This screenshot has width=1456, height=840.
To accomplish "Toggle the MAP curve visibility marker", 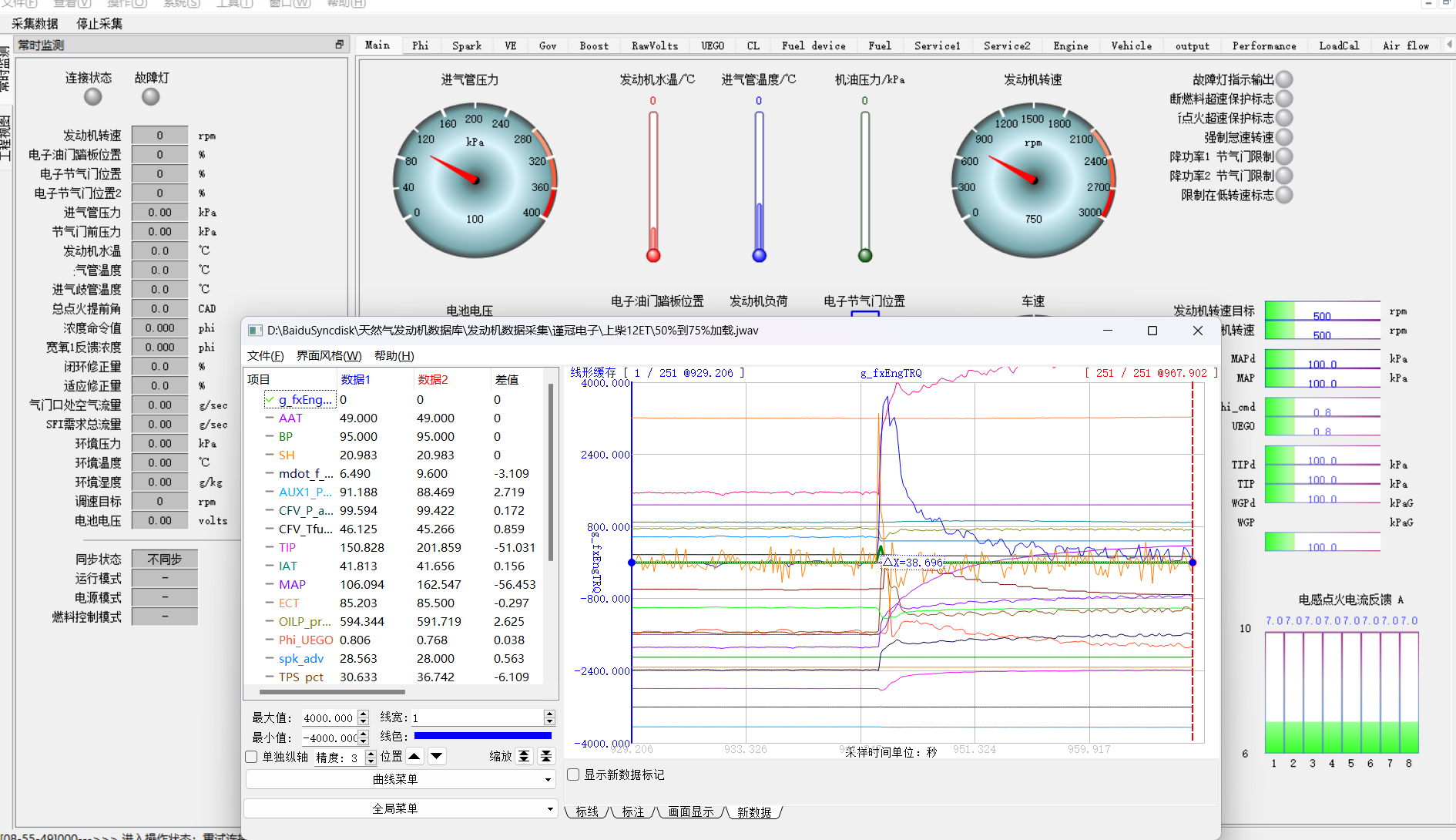I will (x=270, y=584).
